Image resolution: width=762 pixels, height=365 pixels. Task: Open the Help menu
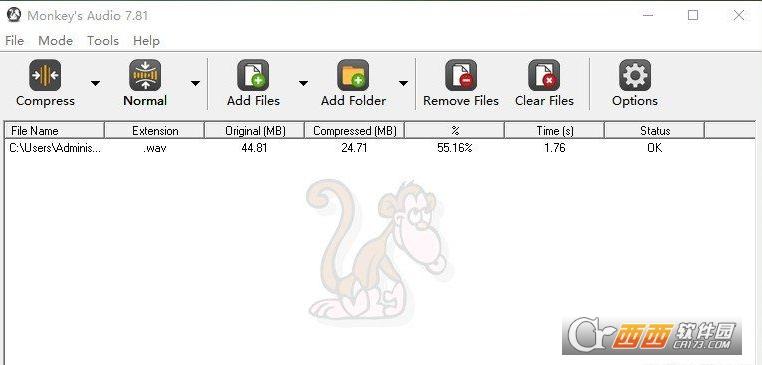click(146, 41)
